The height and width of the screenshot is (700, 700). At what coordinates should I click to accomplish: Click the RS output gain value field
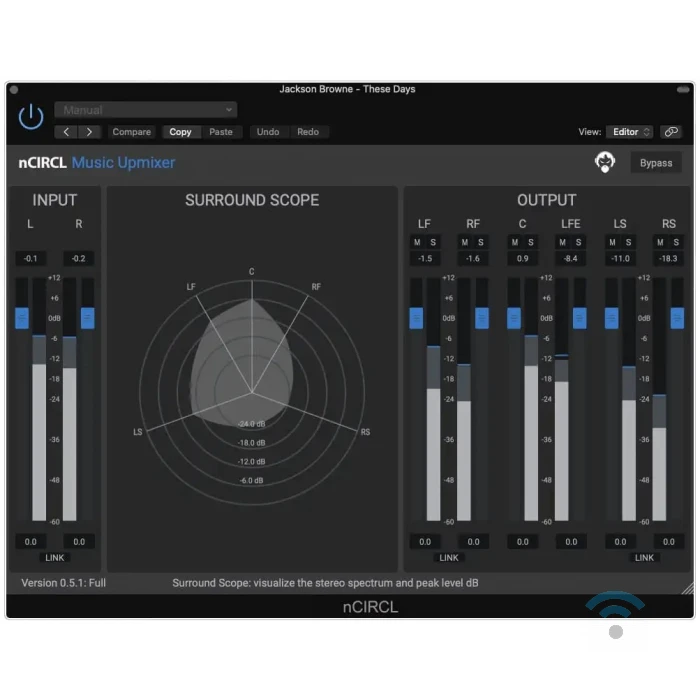668,542
